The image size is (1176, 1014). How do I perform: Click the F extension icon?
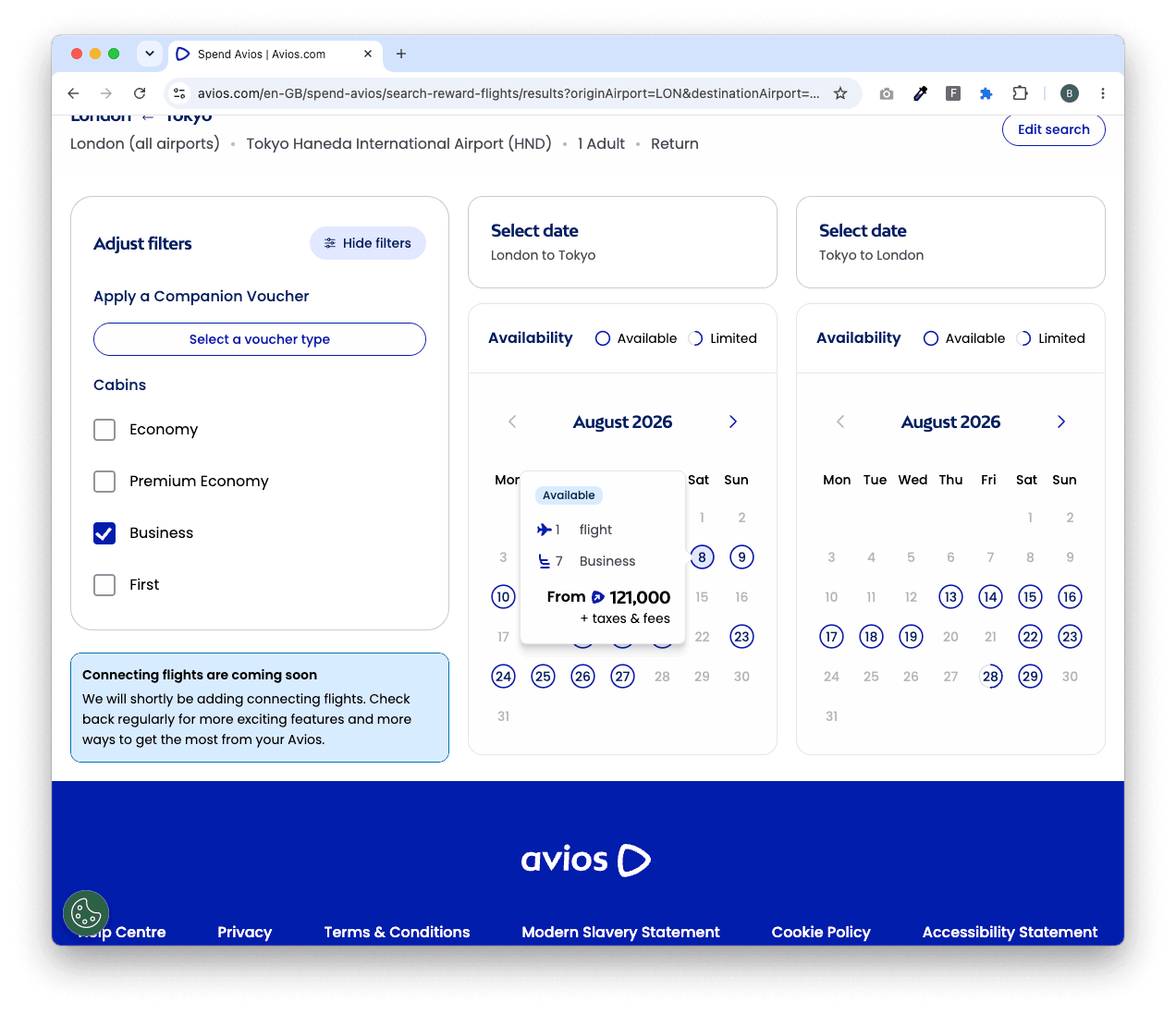tap(953, 93)
